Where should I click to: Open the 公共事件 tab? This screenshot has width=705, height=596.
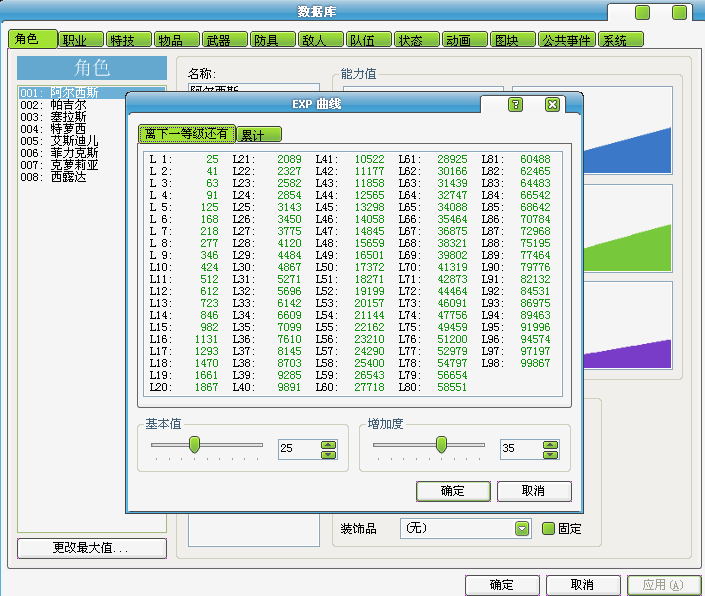pyautogui.click(x=567, y=40)
